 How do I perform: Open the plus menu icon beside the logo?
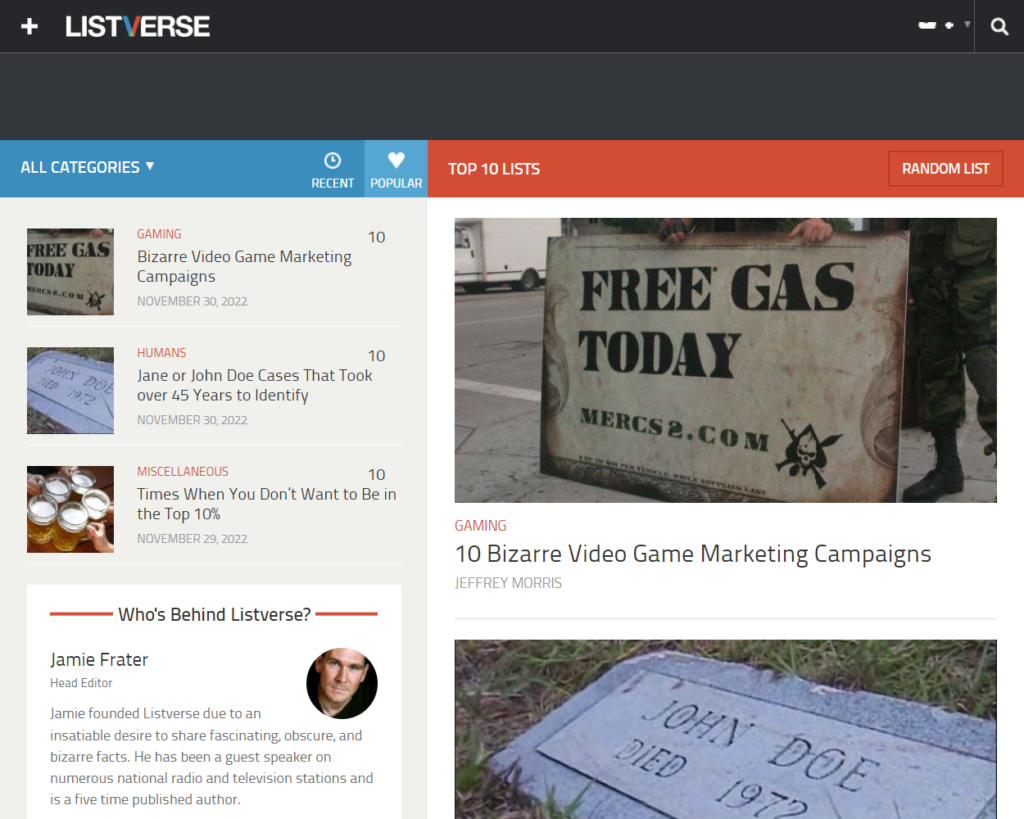tap(29, 26)
